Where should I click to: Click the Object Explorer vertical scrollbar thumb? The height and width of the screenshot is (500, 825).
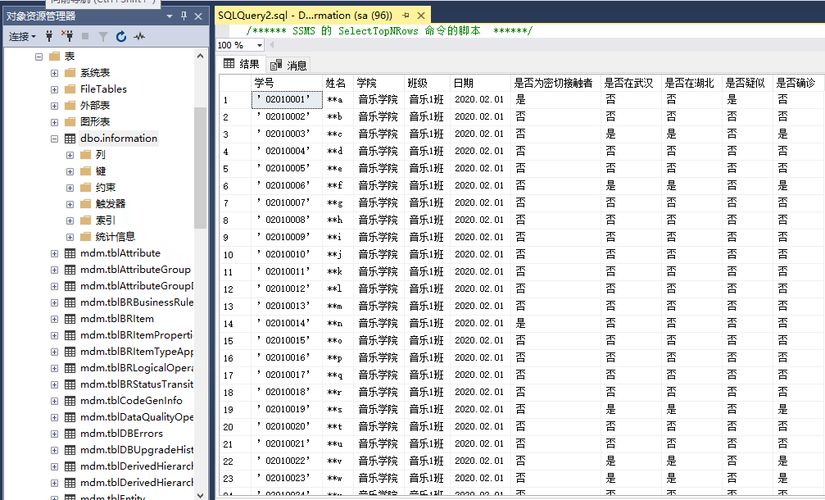click(x=200, y=167)
